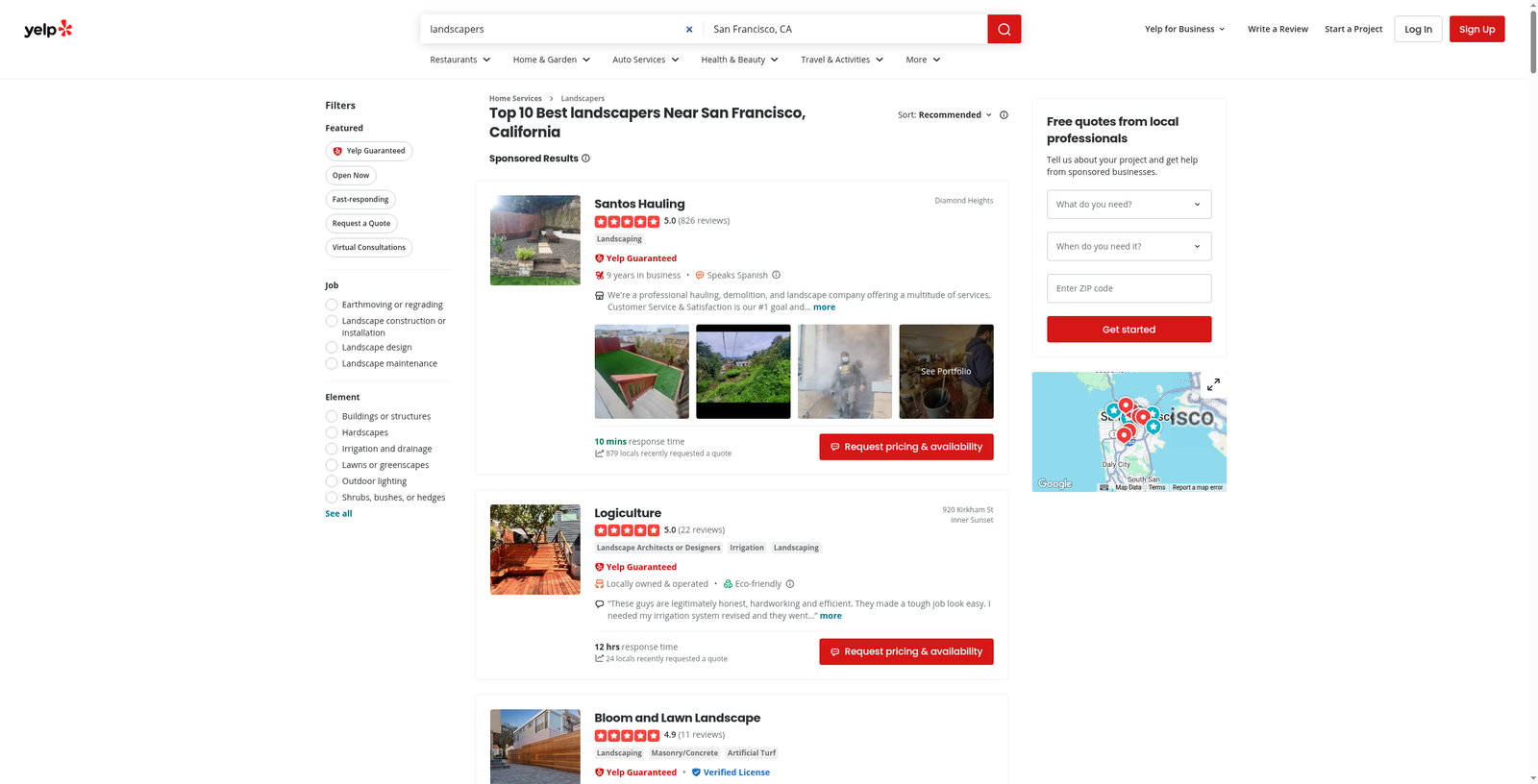The width and height of the screenshot is (1538, 784).
Task: Click the Sign Up button
Action: pyautogui.click(x=1476, y=29)
